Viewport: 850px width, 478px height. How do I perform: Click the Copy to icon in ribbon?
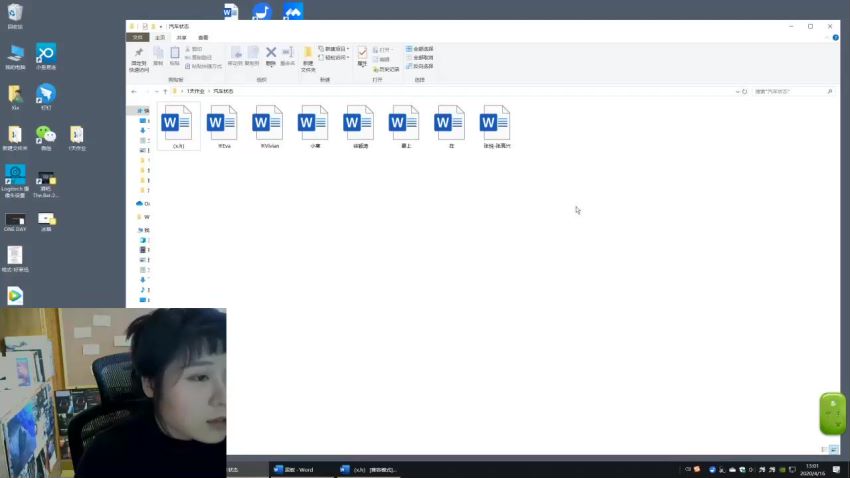coord(252,55)
